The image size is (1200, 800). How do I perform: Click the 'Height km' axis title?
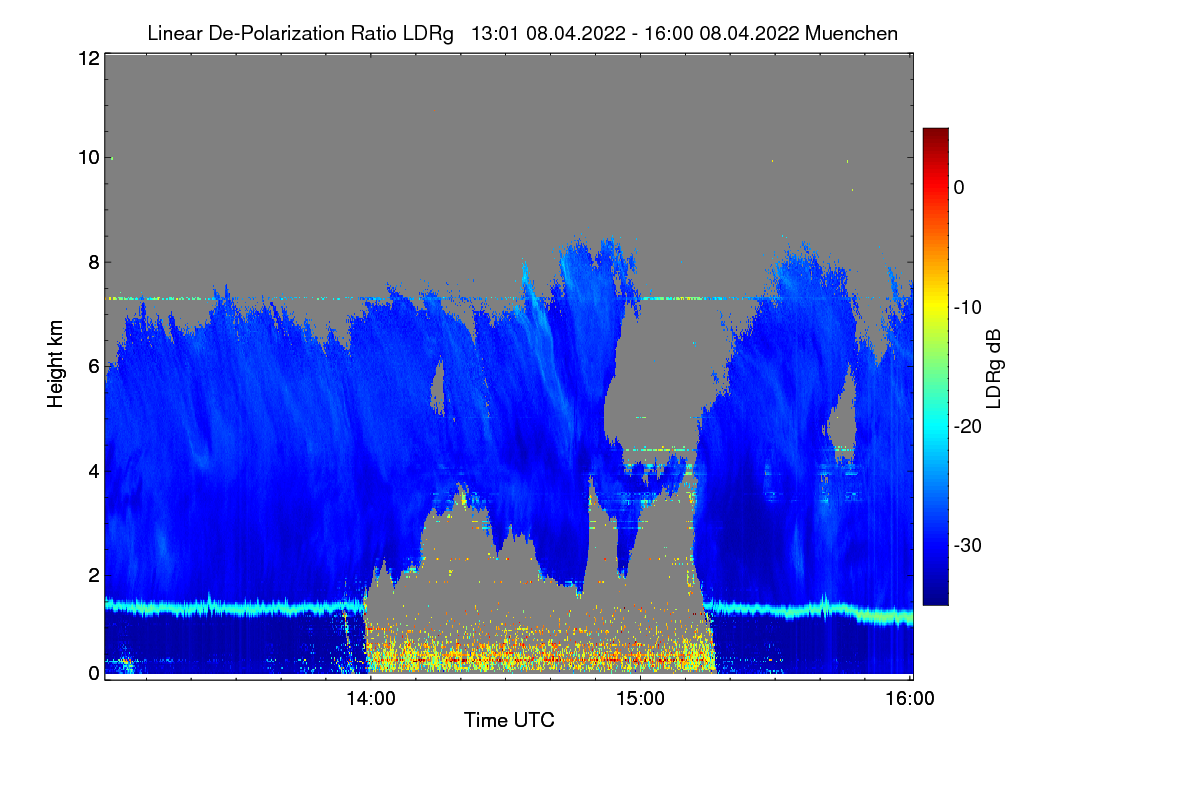(x=56, y=365)
